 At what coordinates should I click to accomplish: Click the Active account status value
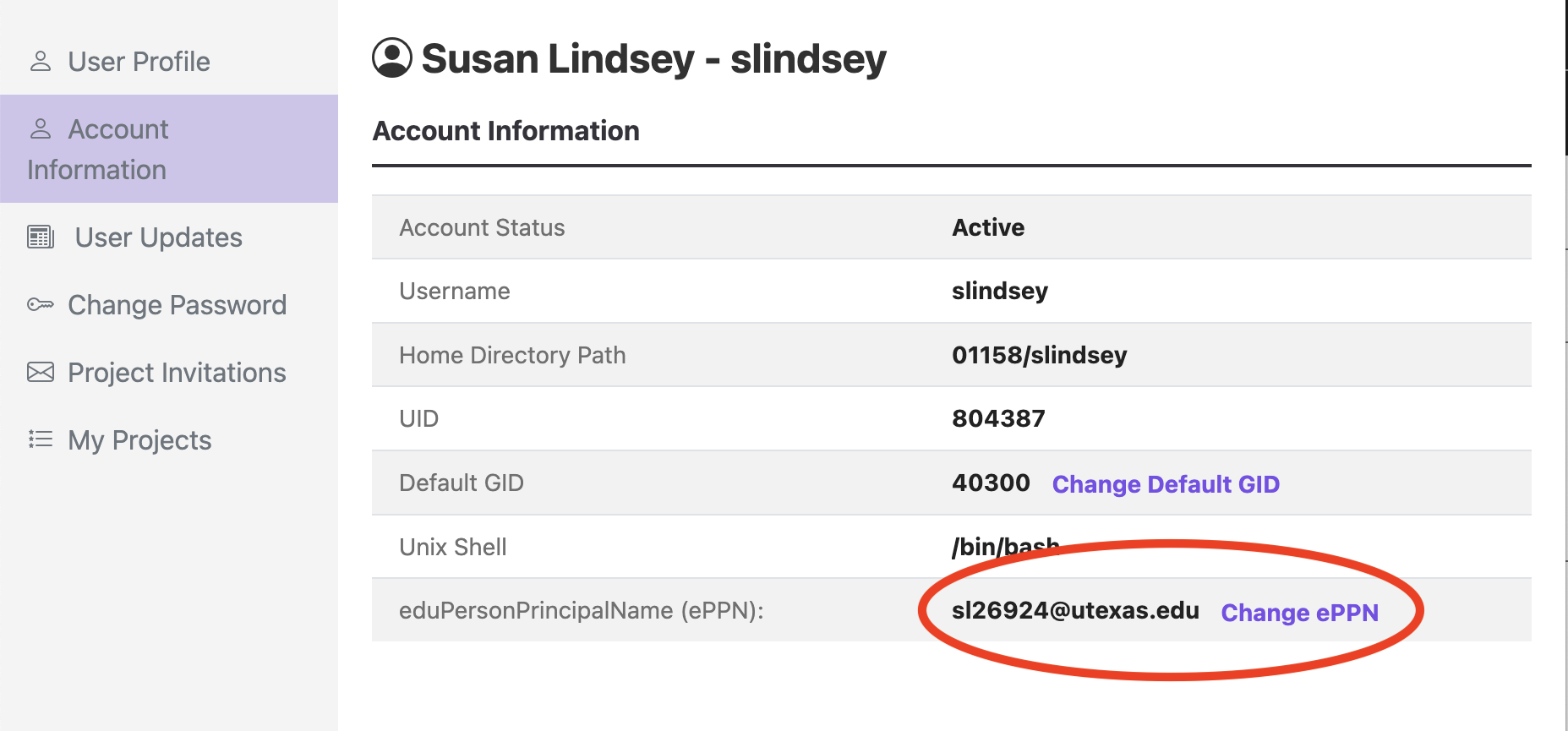click(988, 227)
